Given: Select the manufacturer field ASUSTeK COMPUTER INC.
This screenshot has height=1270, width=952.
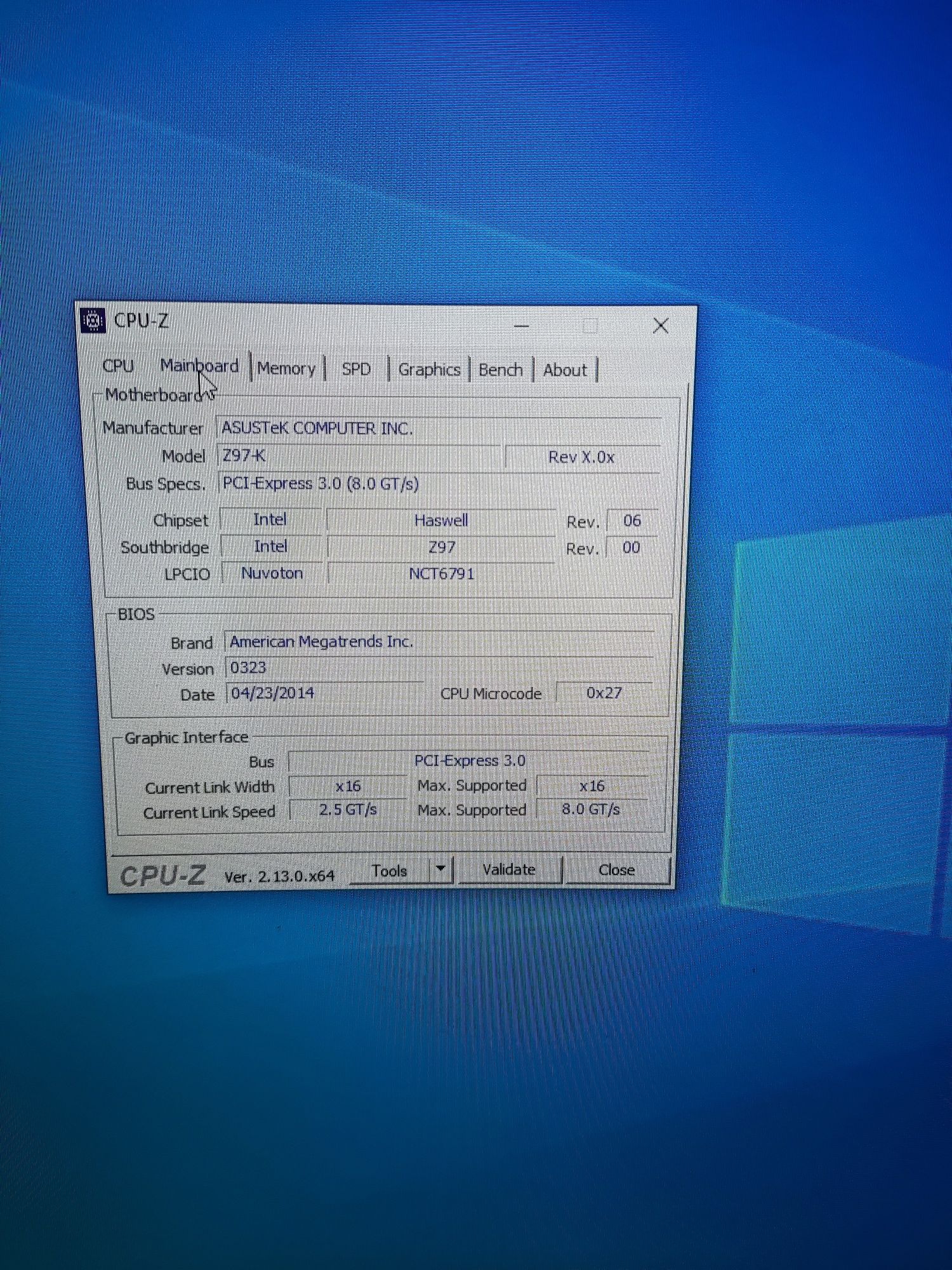Looking at the screenshot, I should point(439,428).
